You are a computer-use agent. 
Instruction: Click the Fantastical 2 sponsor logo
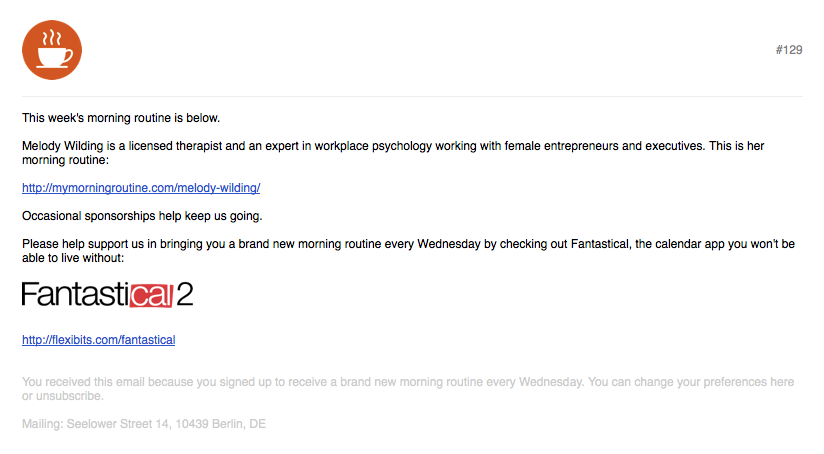click(x=108, y=294)
